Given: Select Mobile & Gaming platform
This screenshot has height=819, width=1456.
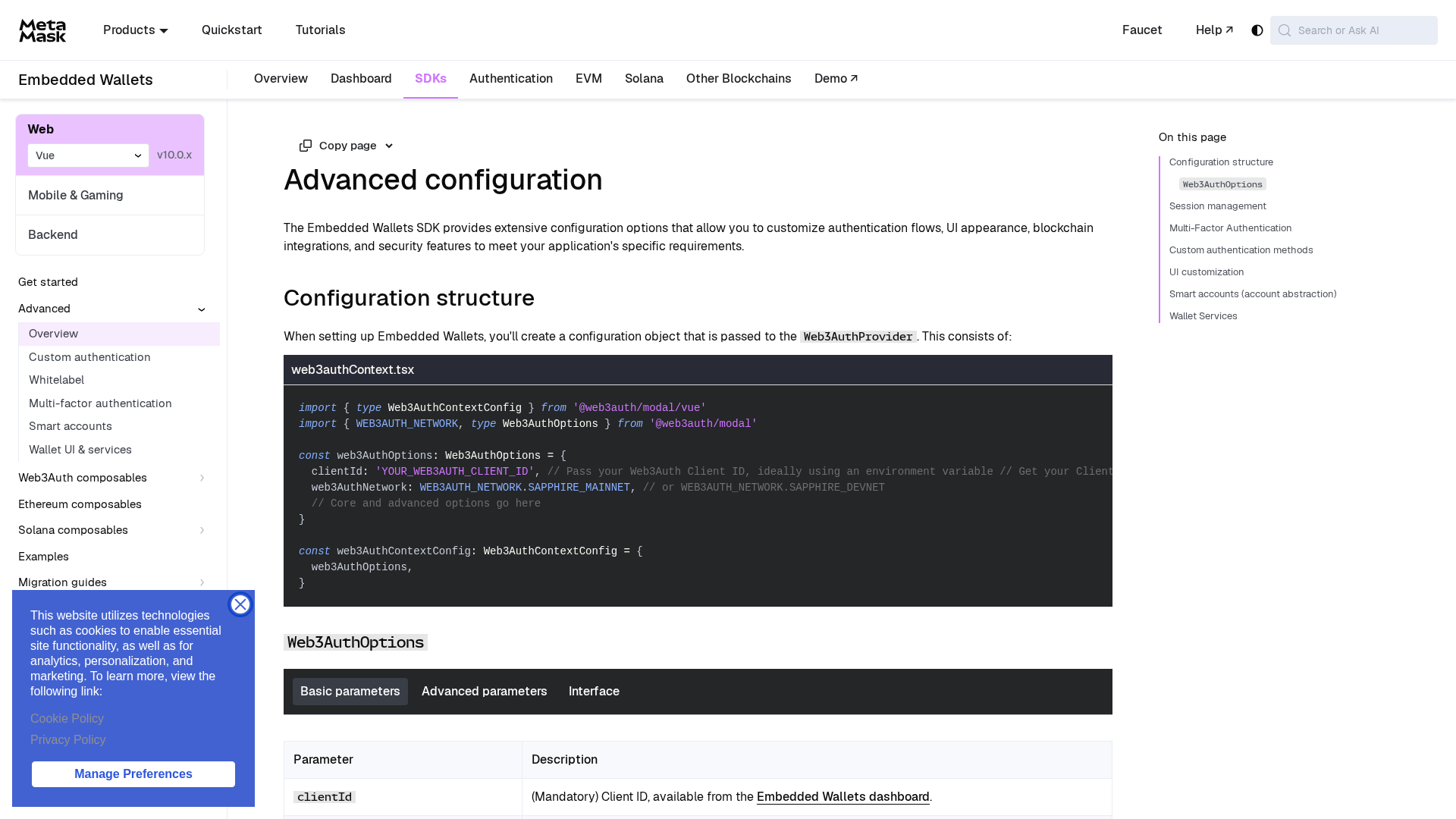Looking at the screenshot, I should (x=110, y=196).
